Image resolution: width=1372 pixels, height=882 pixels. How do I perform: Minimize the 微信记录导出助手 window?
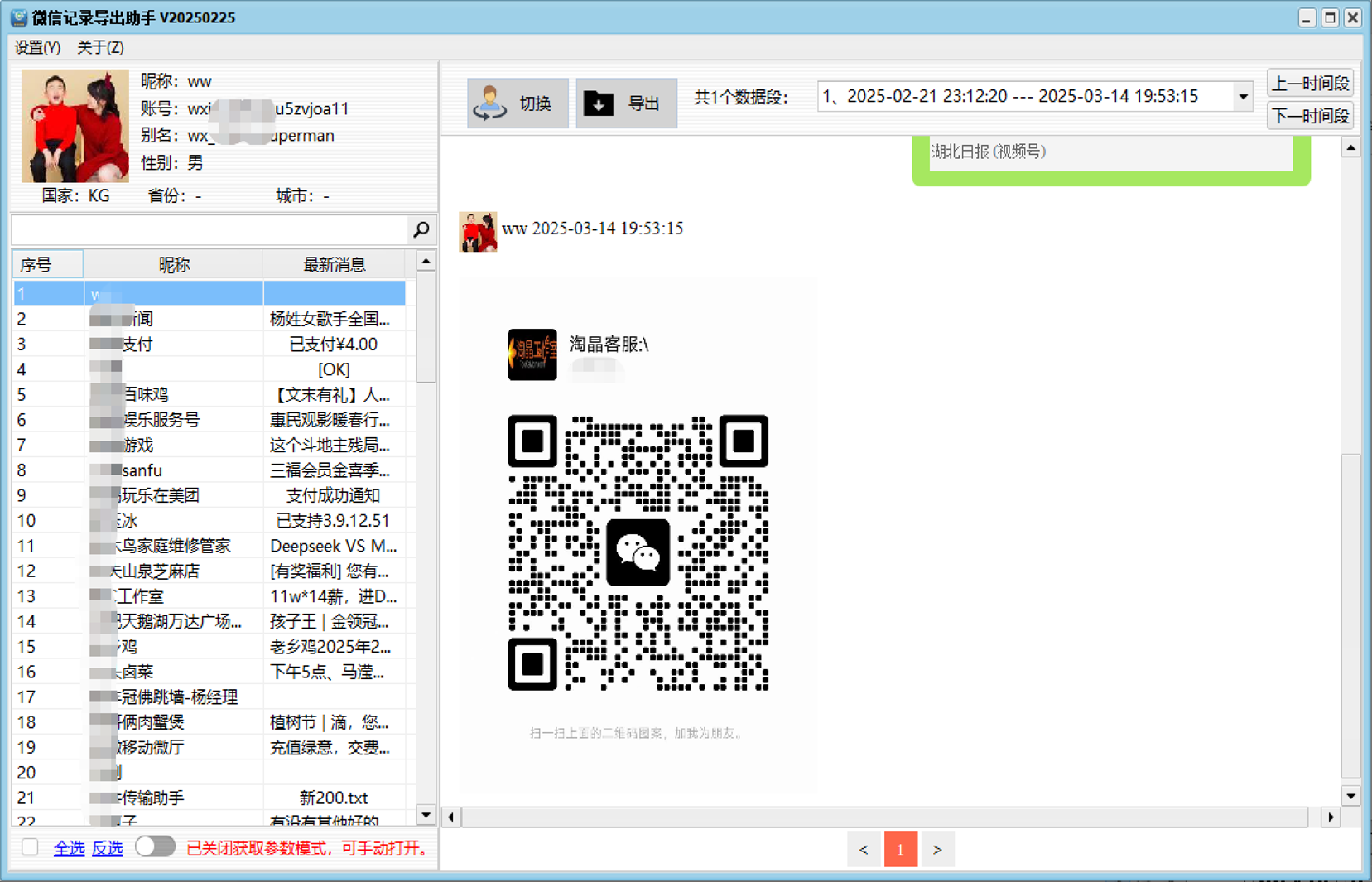(x=1307, y=17)
